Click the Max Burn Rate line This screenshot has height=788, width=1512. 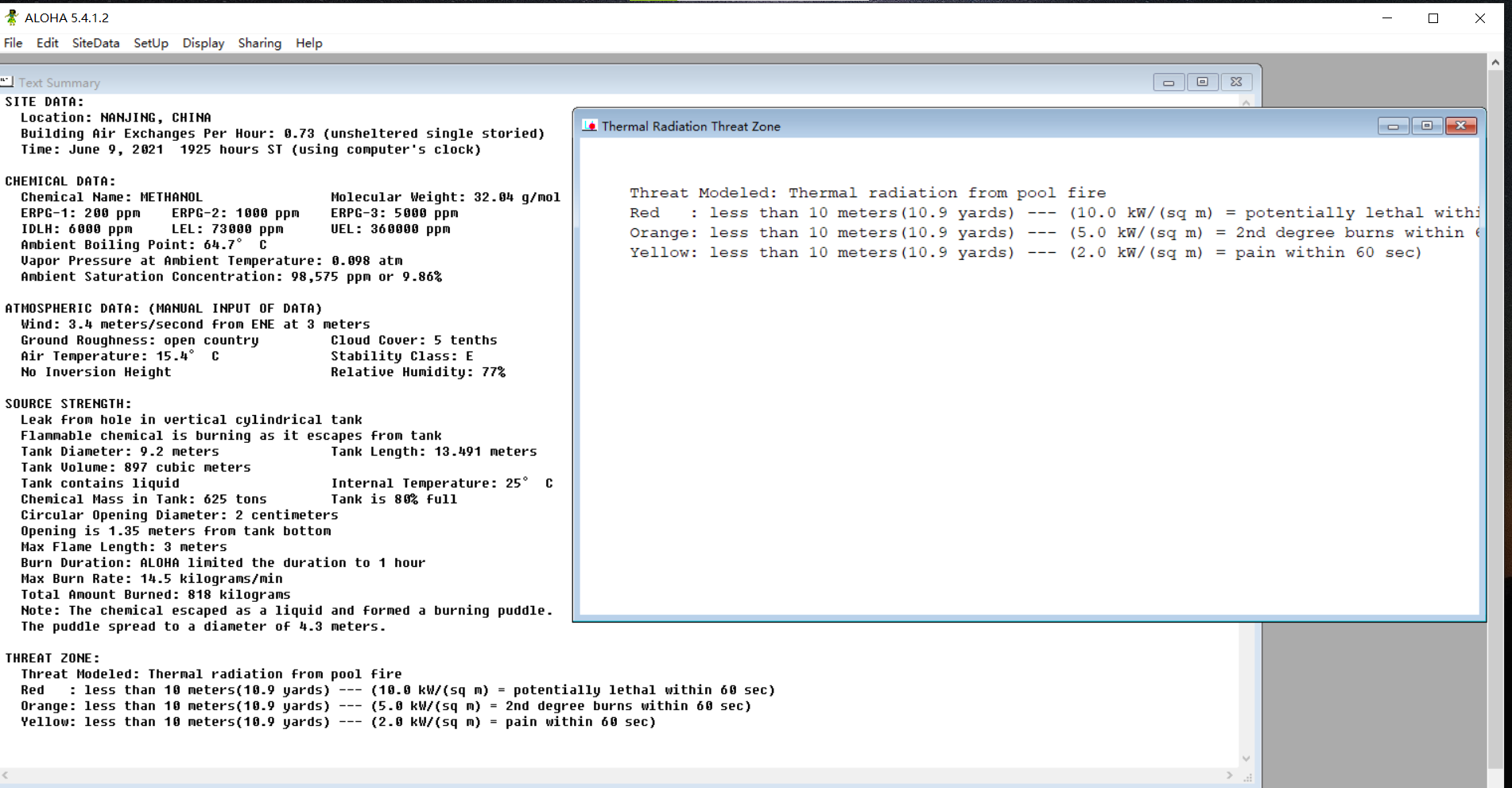pos(152,579)
